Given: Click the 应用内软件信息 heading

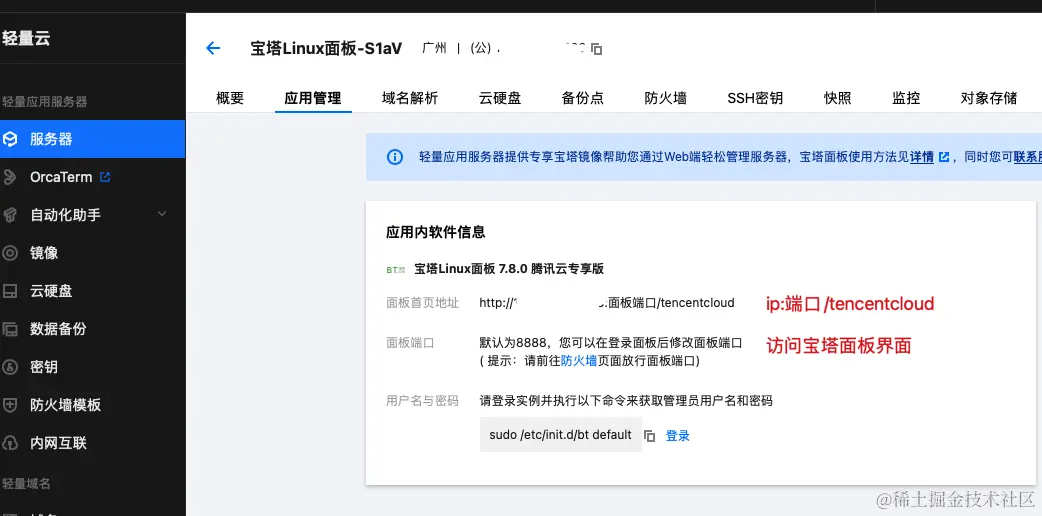Looking at the screenshot, I should (x=435, y=232).
